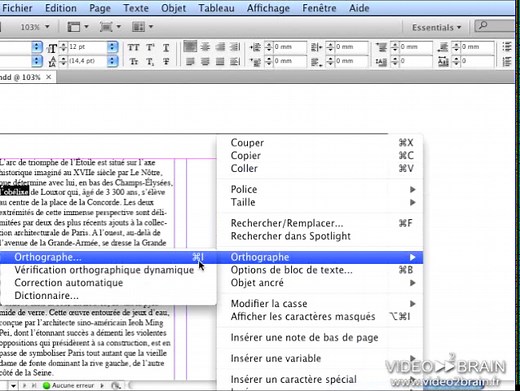520x391 pixels.
Task: Open the Aide menu
Action: (x=359, y=8)
